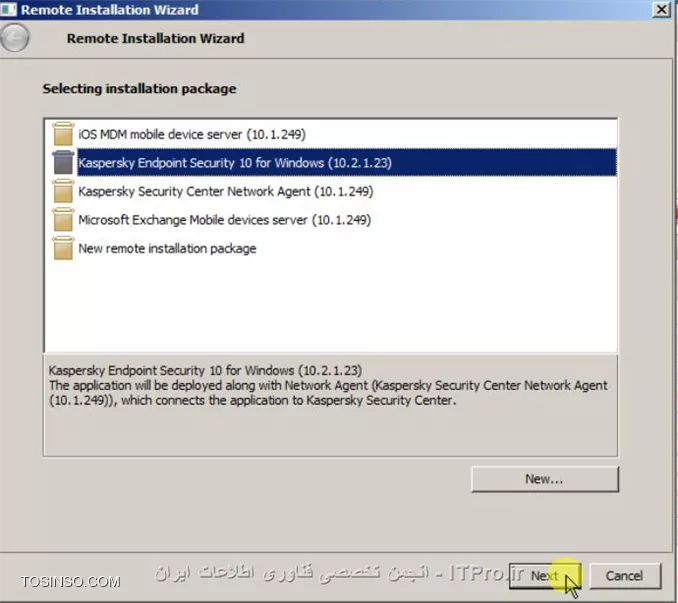Viewport: 678px width, 603px height.
Task: Click the Microsoft Exchange Mobile devices server icon
Action: point(63,219)
